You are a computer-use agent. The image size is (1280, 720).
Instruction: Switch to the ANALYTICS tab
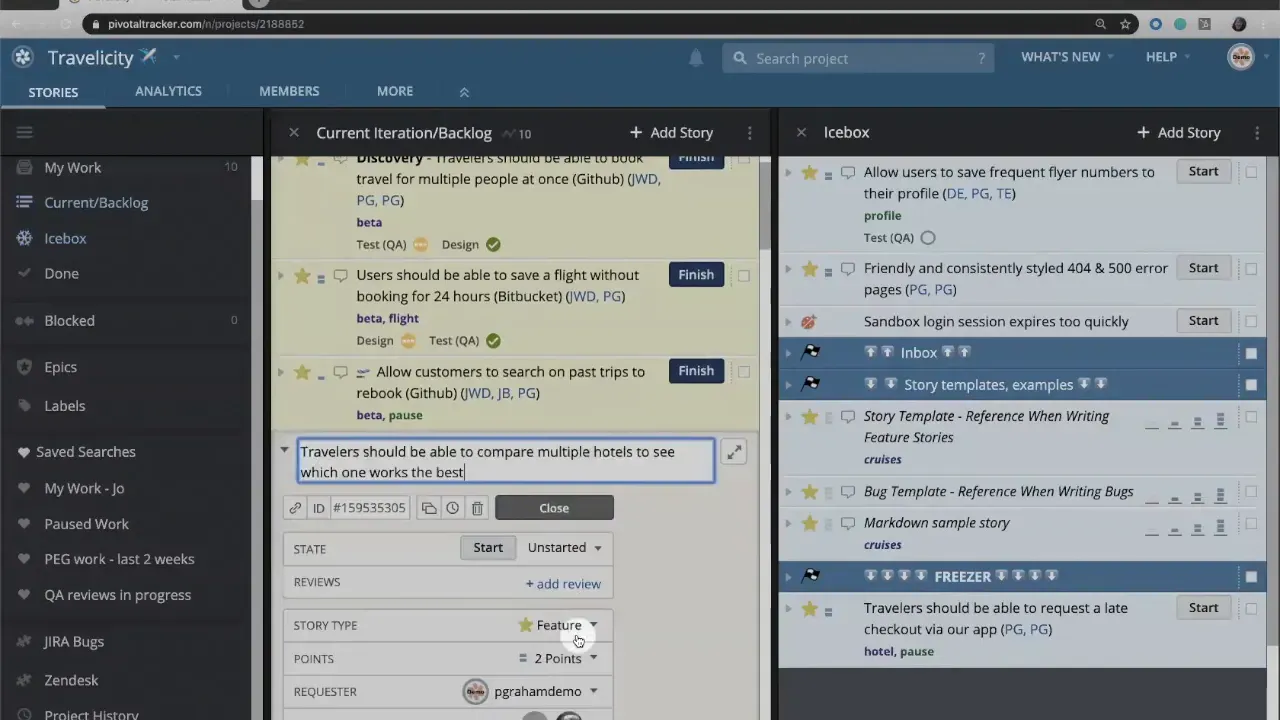168,91
